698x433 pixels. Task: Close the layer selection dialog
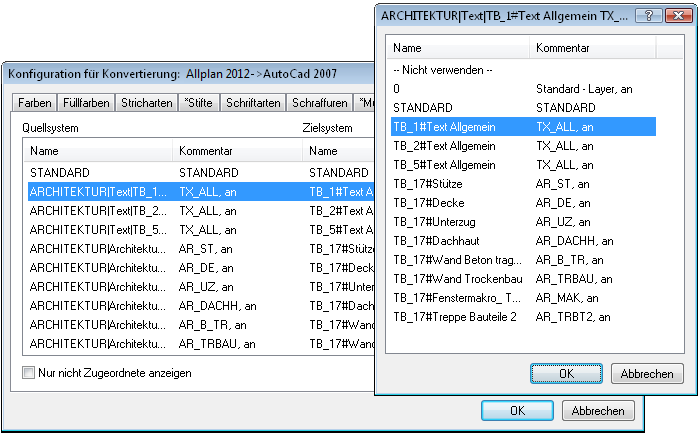678,16
